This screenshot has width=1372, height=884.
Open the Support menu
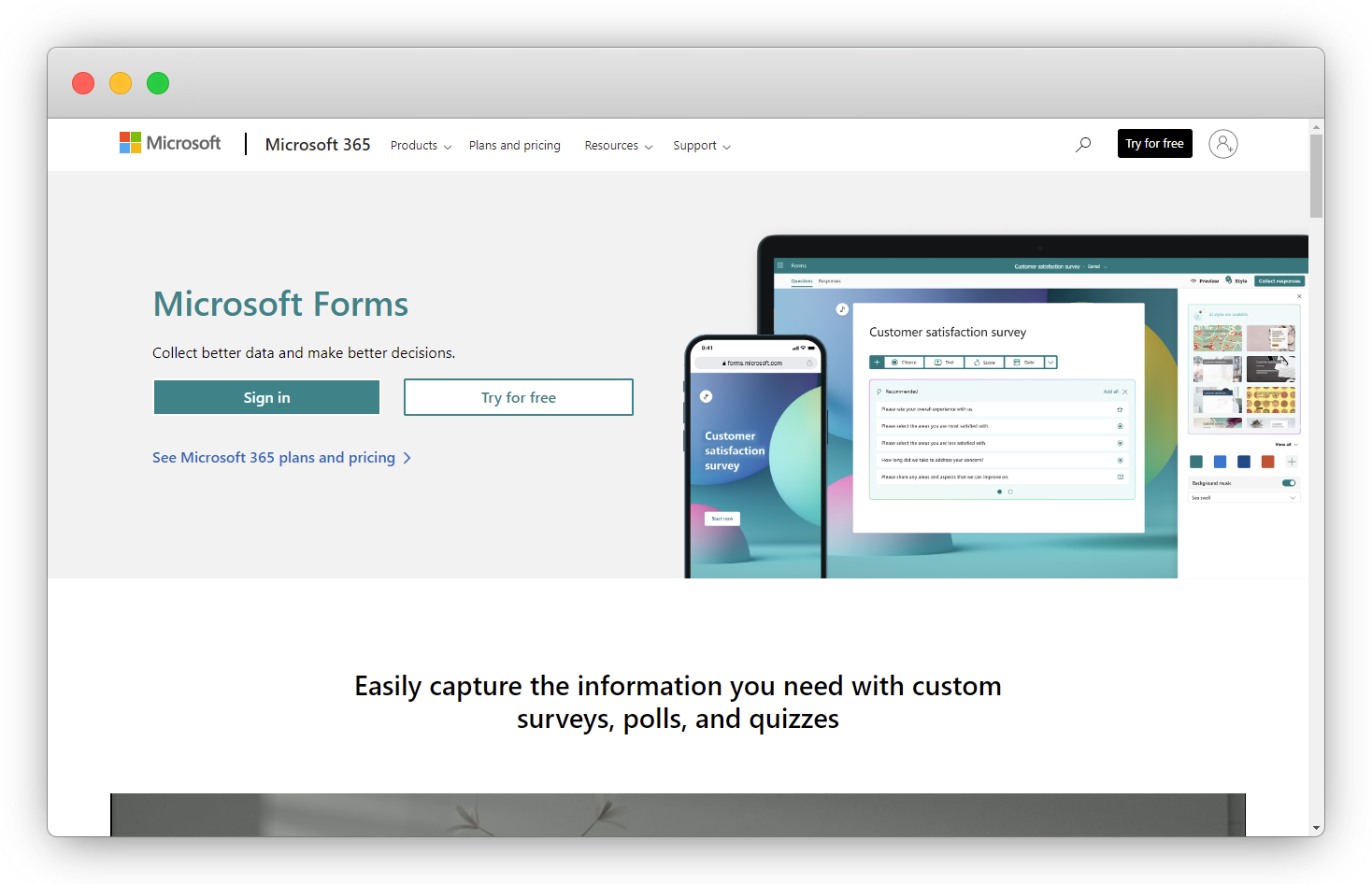(695, 146)
